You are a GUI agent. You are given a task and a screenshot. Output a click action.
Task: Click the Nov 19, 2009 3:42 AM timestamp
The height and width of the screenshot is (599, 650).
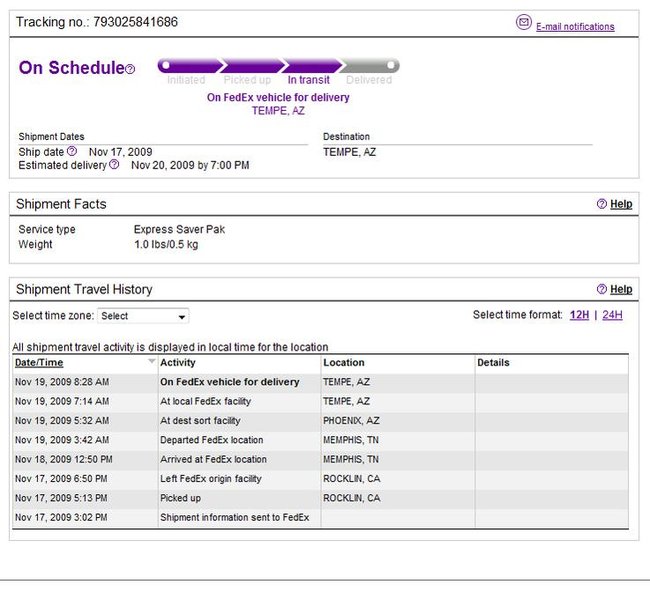[62, 440]
